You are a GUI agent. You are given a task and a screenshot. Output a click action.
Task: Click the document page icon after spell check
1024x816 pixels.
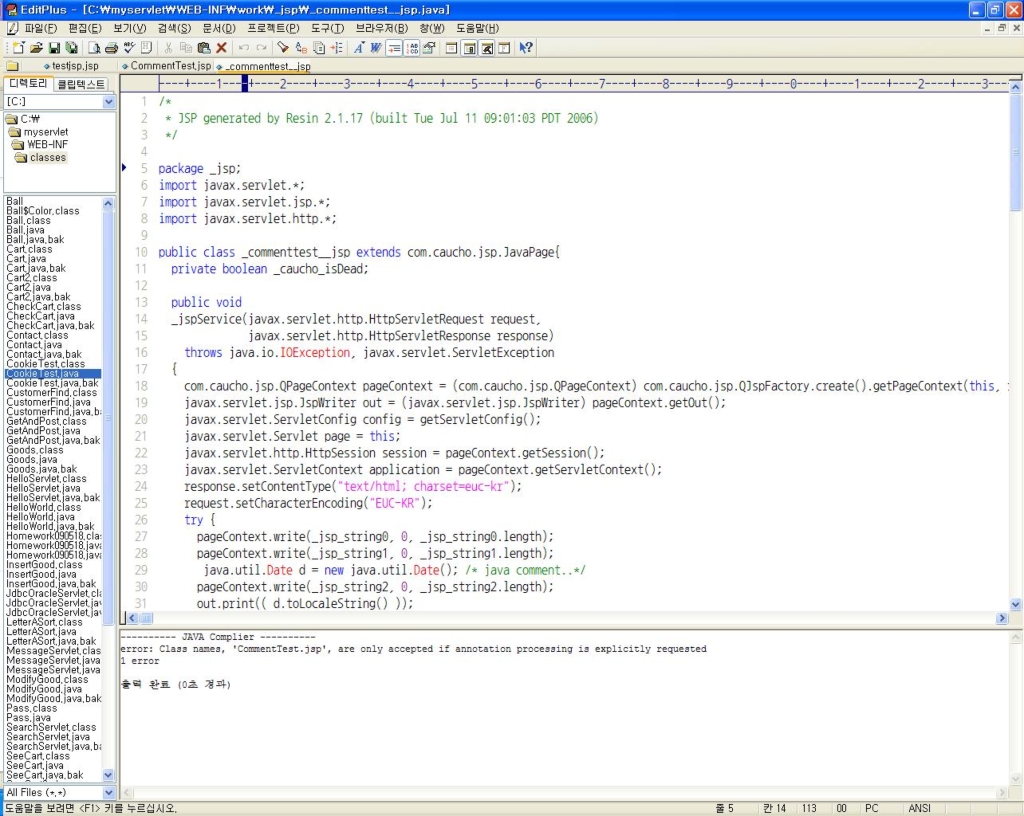(x=147, y=48)
